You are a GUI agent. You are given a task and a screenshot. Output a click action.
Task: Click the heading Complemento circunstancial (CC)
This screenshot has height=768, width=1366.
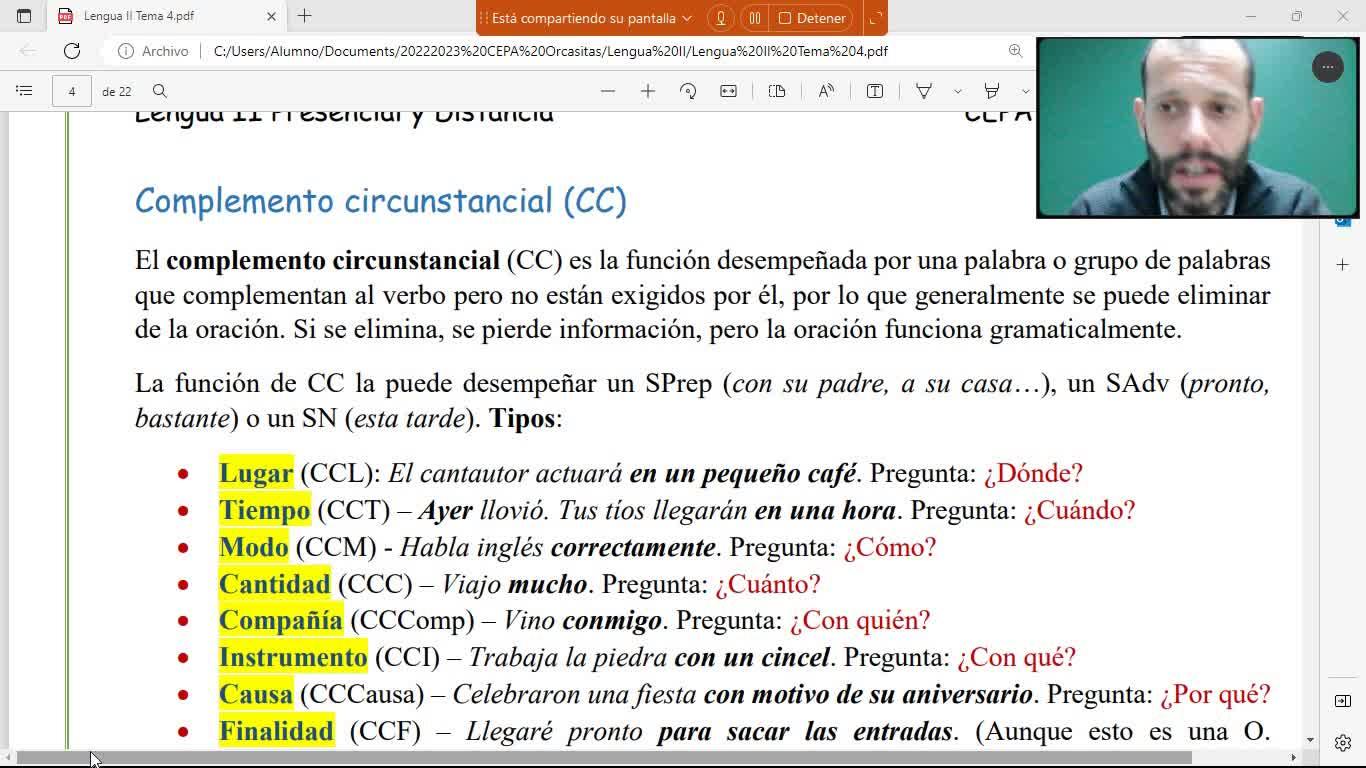click(381, 201)
